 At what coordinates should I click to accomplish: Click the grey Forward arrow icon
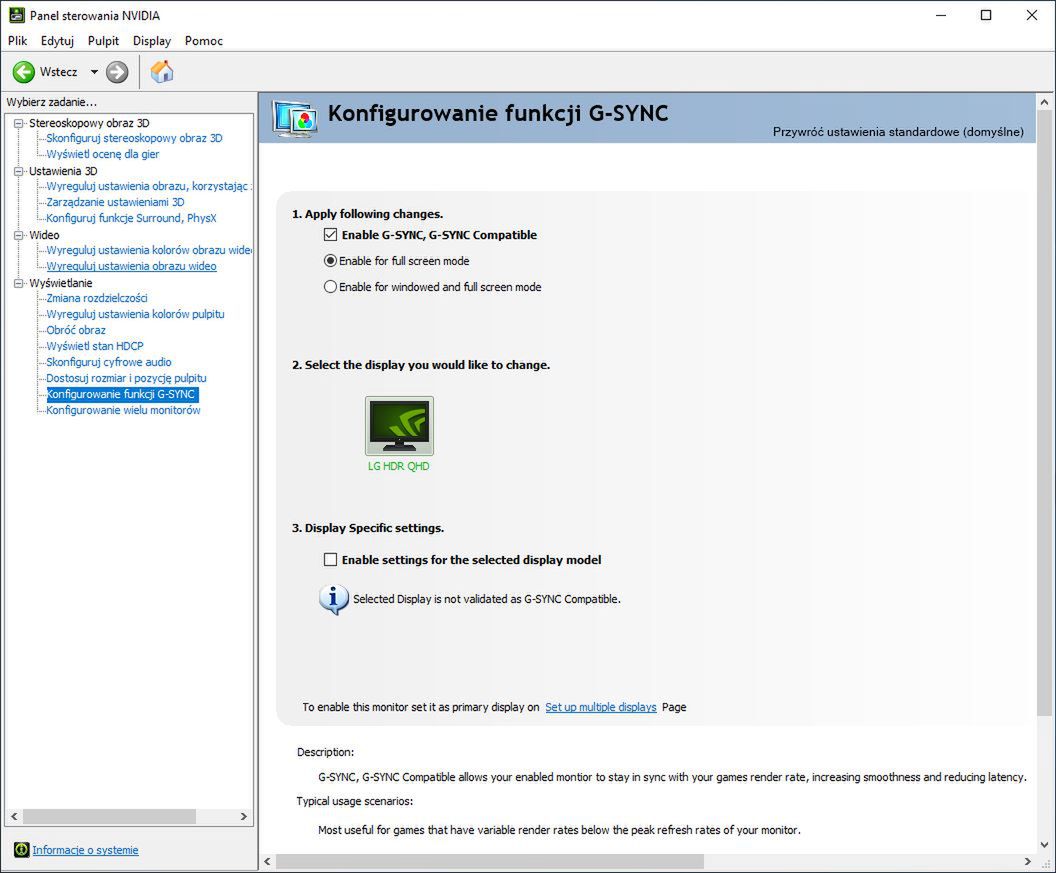point(117,71)
